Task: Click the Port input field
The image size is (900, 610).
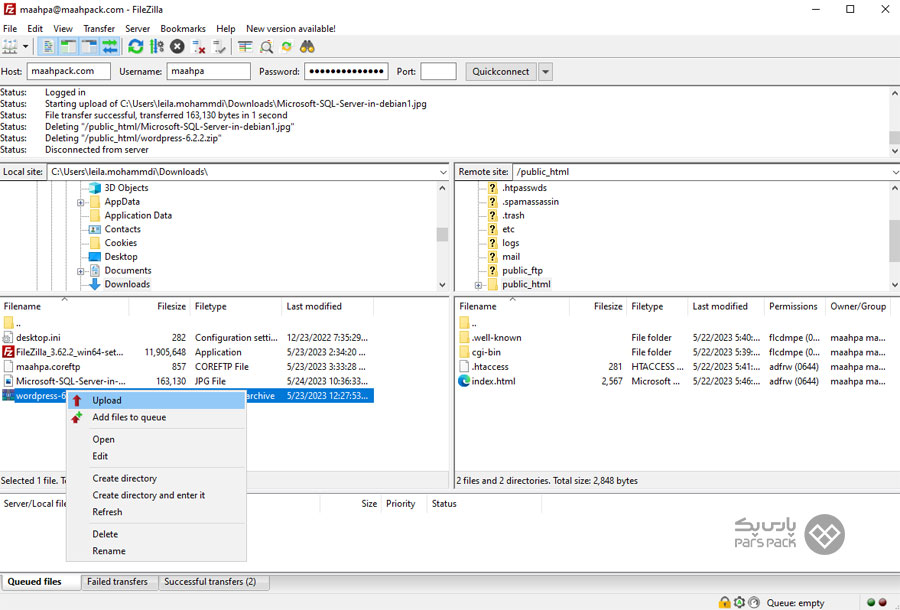Action: point(438,71)
